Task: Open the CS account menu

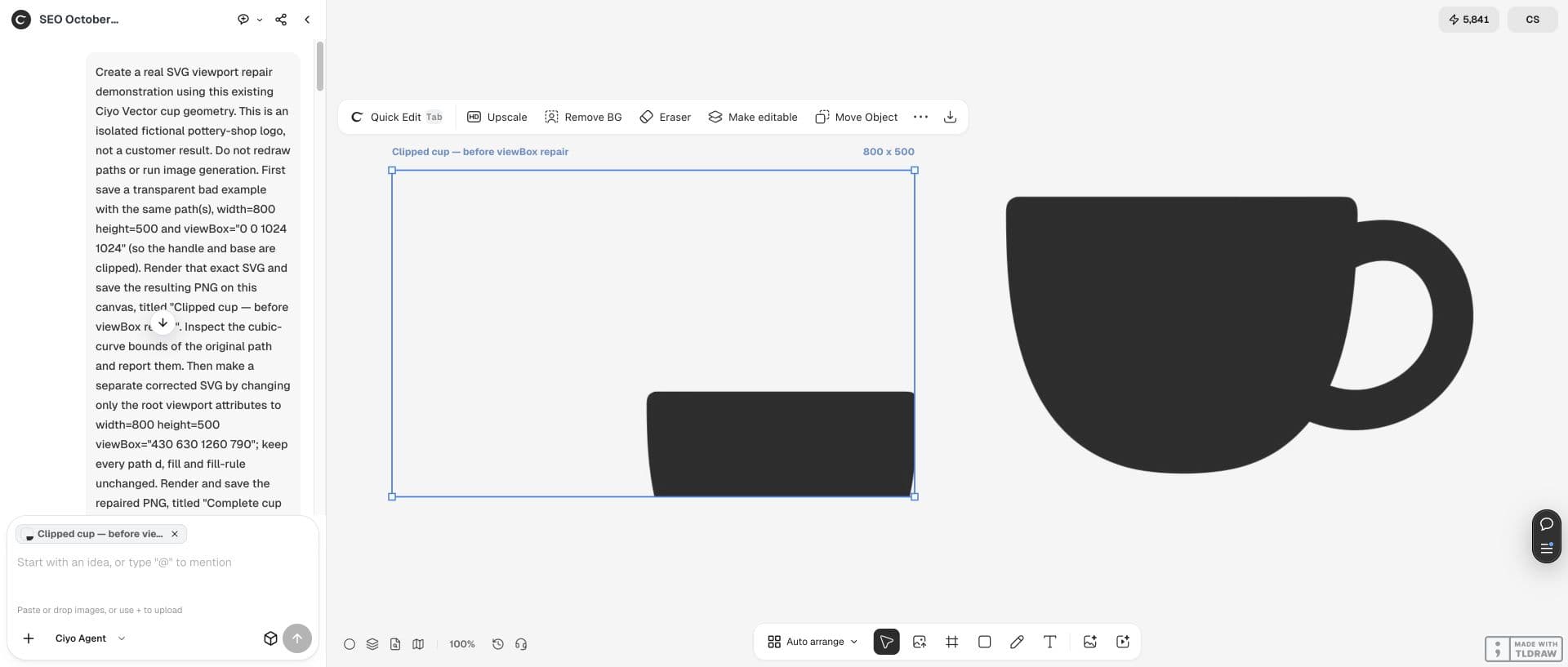Action: tap(1532, 20)
